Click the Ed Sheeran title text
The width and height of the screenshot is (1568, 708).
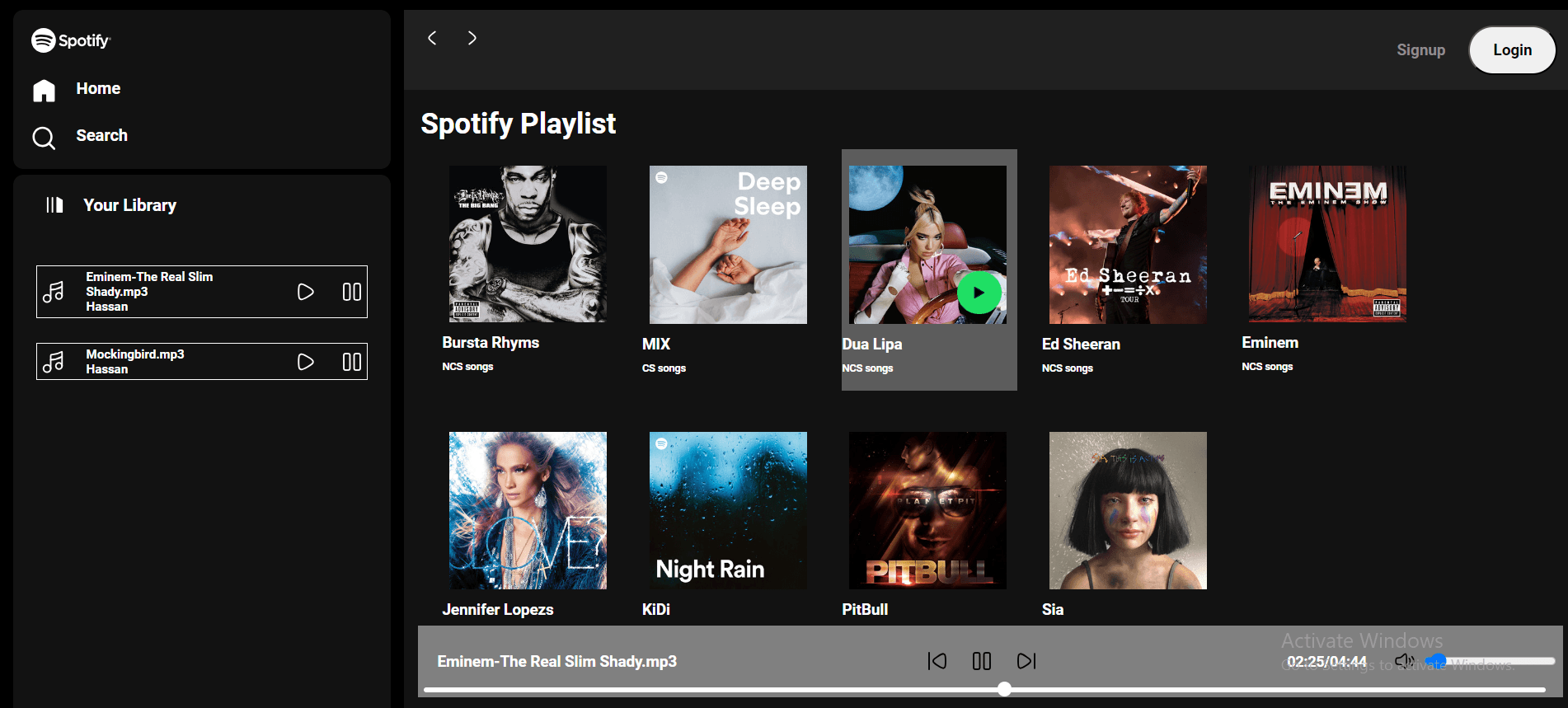point(1081,345)
